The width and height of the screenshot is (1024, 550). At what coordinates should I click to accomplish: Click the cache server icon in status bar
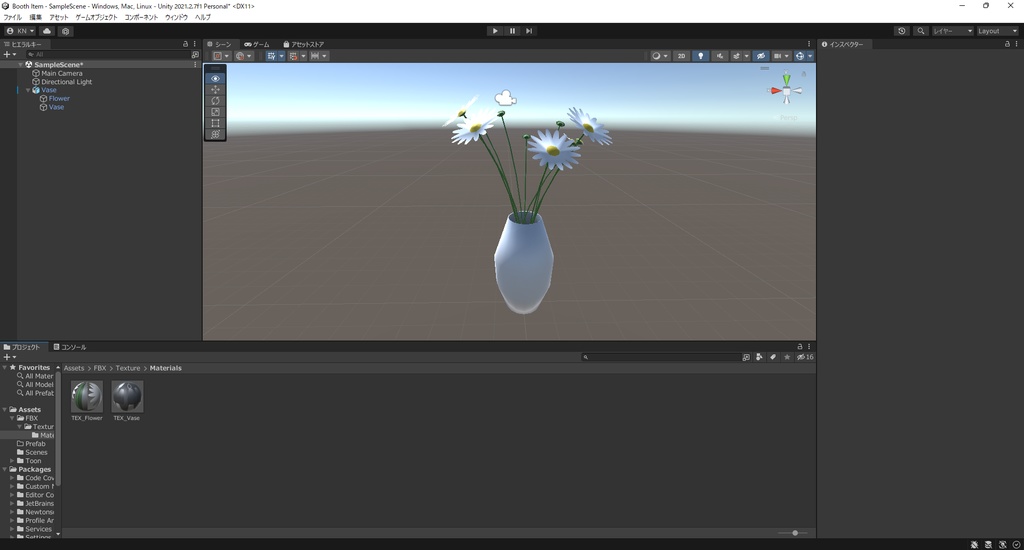click(988, 545)
